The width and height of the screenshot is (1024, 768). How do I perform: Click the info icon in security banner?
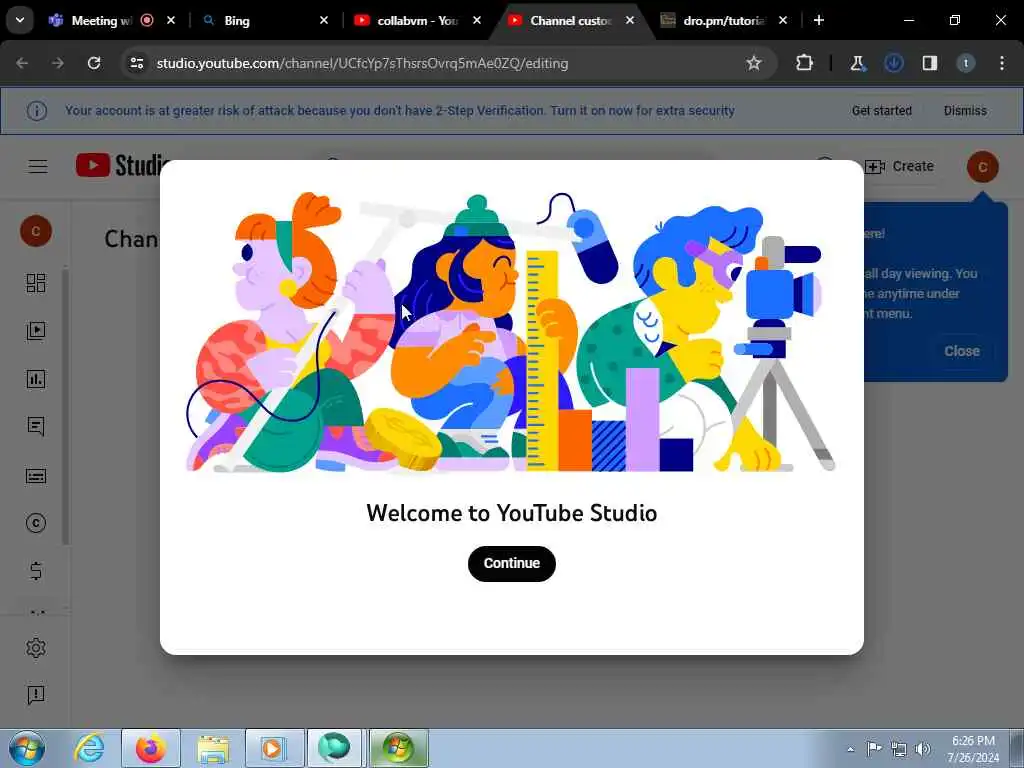(37, 110)
